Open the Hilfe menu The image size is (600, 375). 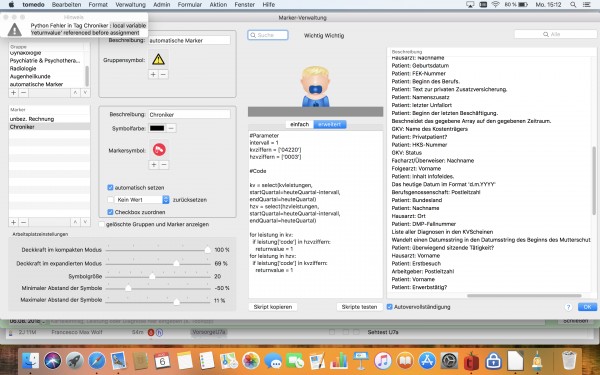pos(269,5)
